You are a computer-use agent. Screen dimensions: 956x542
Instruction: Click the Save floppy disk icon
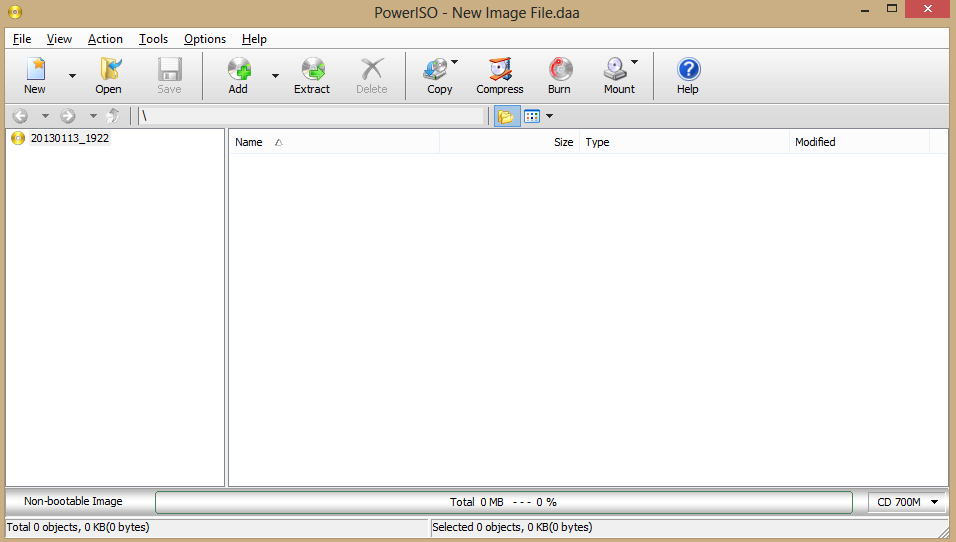click(169, 70)
